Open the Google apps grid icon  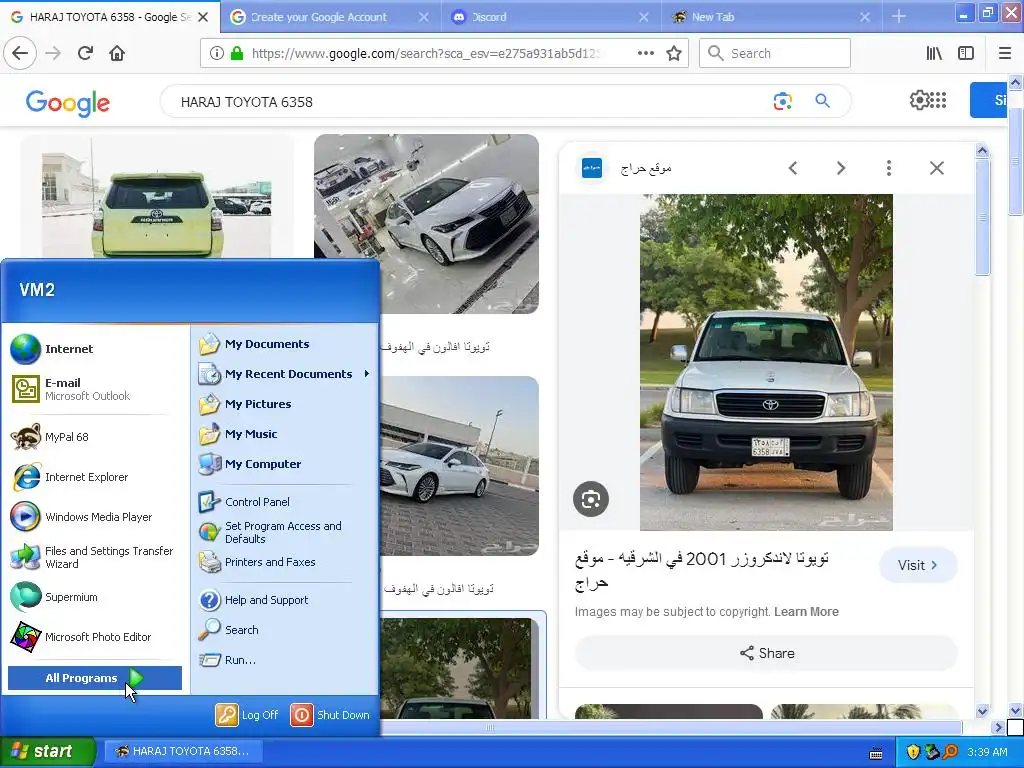[938, 100]
